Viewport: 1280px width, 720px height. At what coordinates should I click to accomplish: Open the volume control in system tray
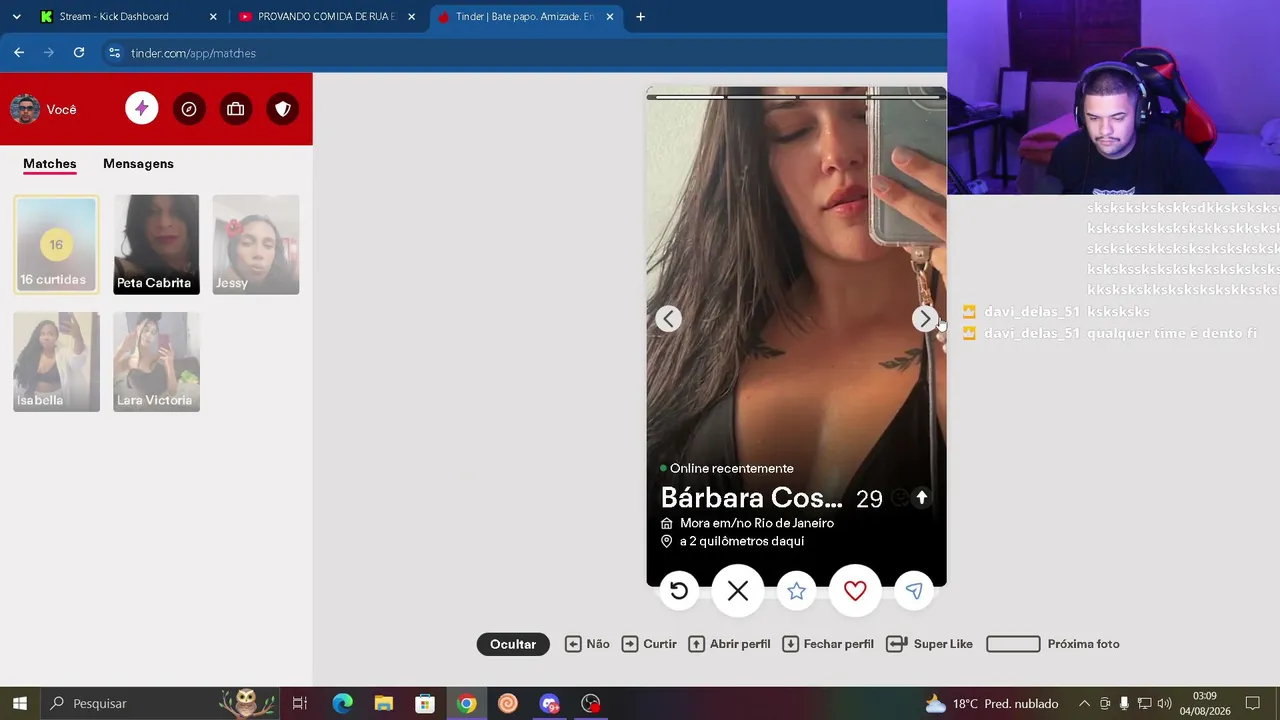tap(1164, 703)
